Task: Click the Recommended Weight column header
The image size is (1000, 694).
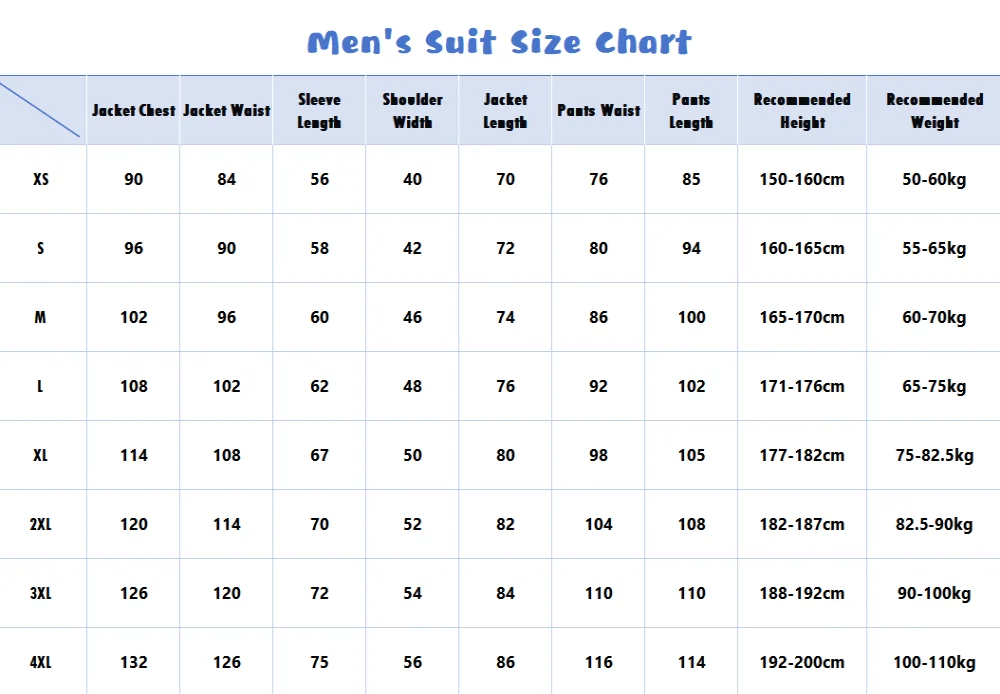Action: (x=934, y=111)
